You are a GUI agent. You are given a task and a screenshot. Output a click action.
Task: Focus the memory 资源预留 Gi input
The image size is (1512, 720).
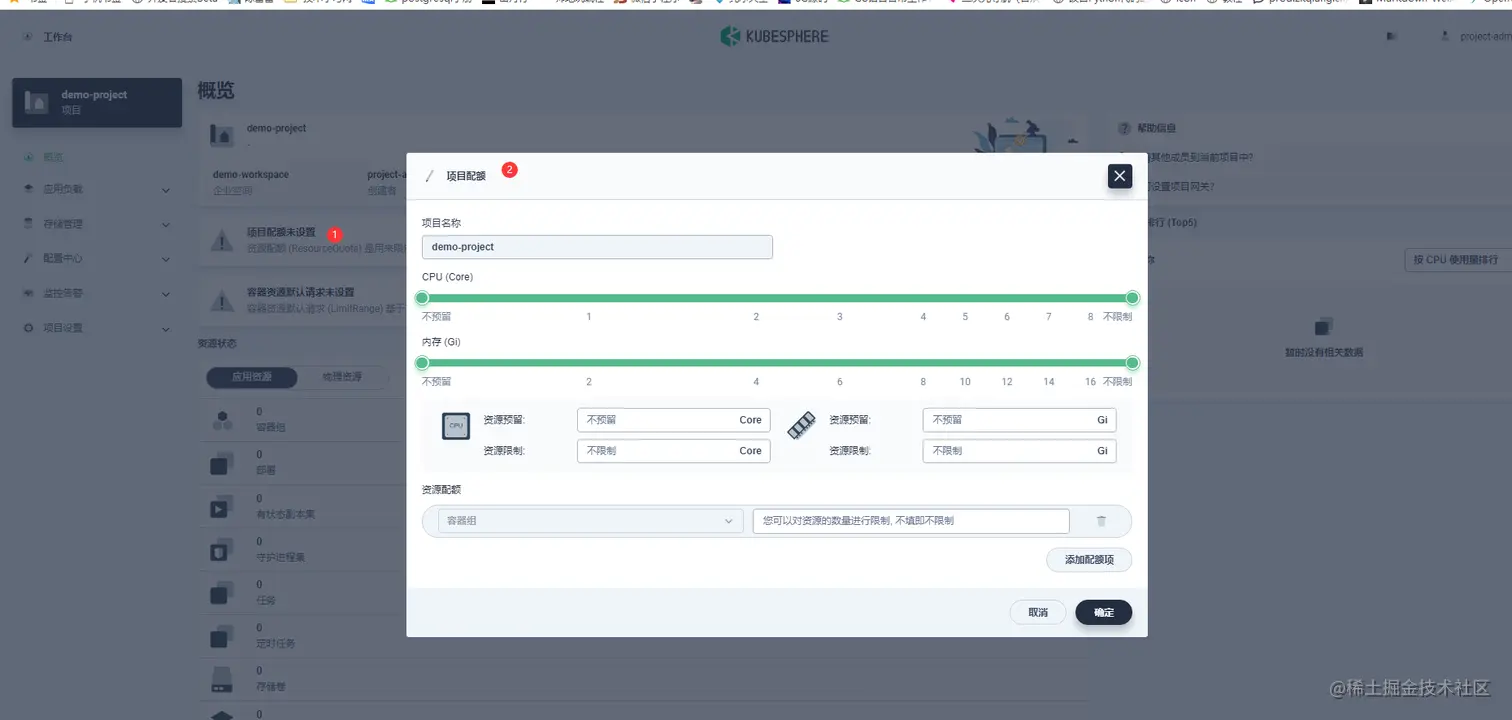point(1019,420)
